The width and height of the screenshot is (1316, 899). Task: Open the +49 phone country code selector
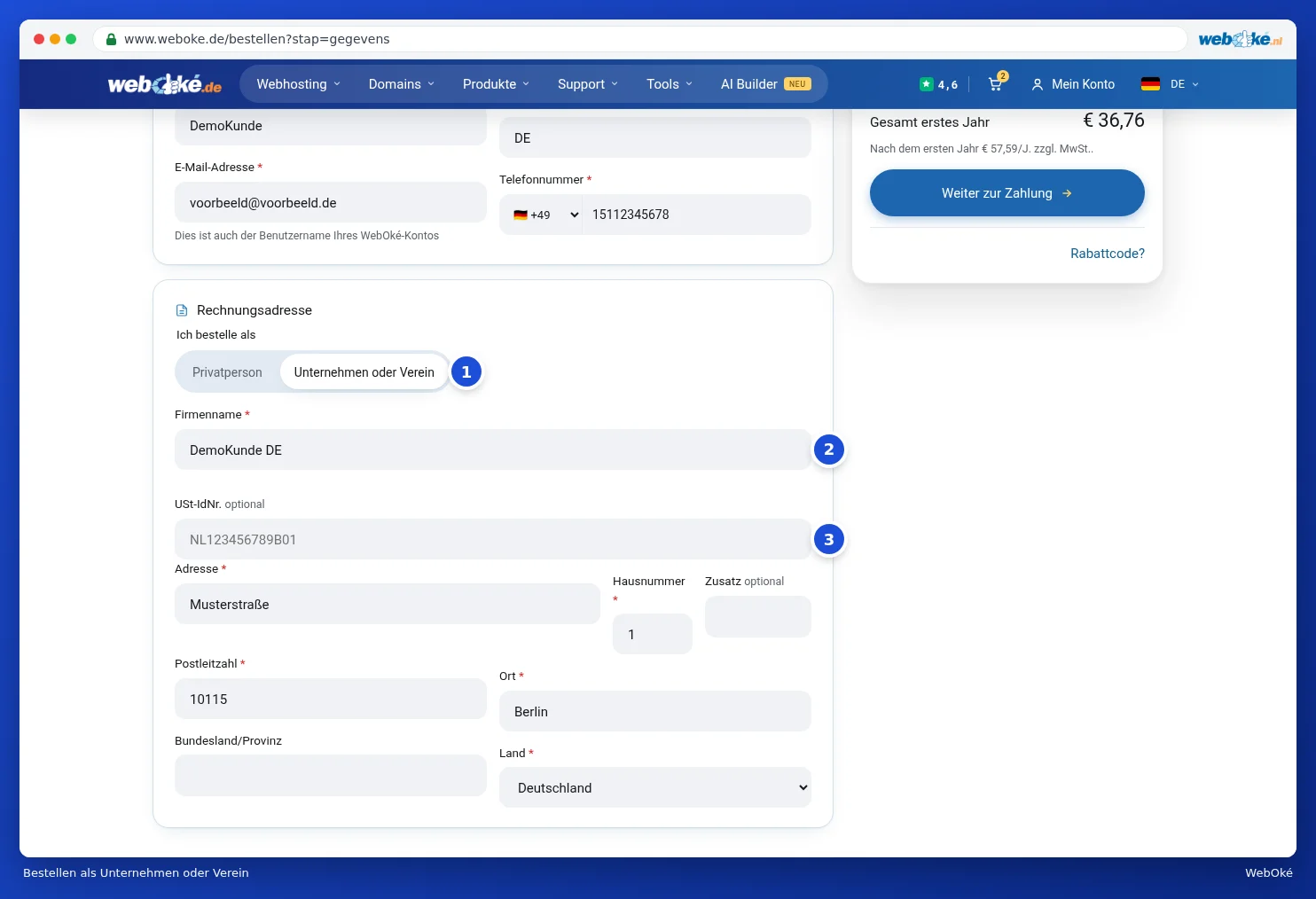coord(545,215)
